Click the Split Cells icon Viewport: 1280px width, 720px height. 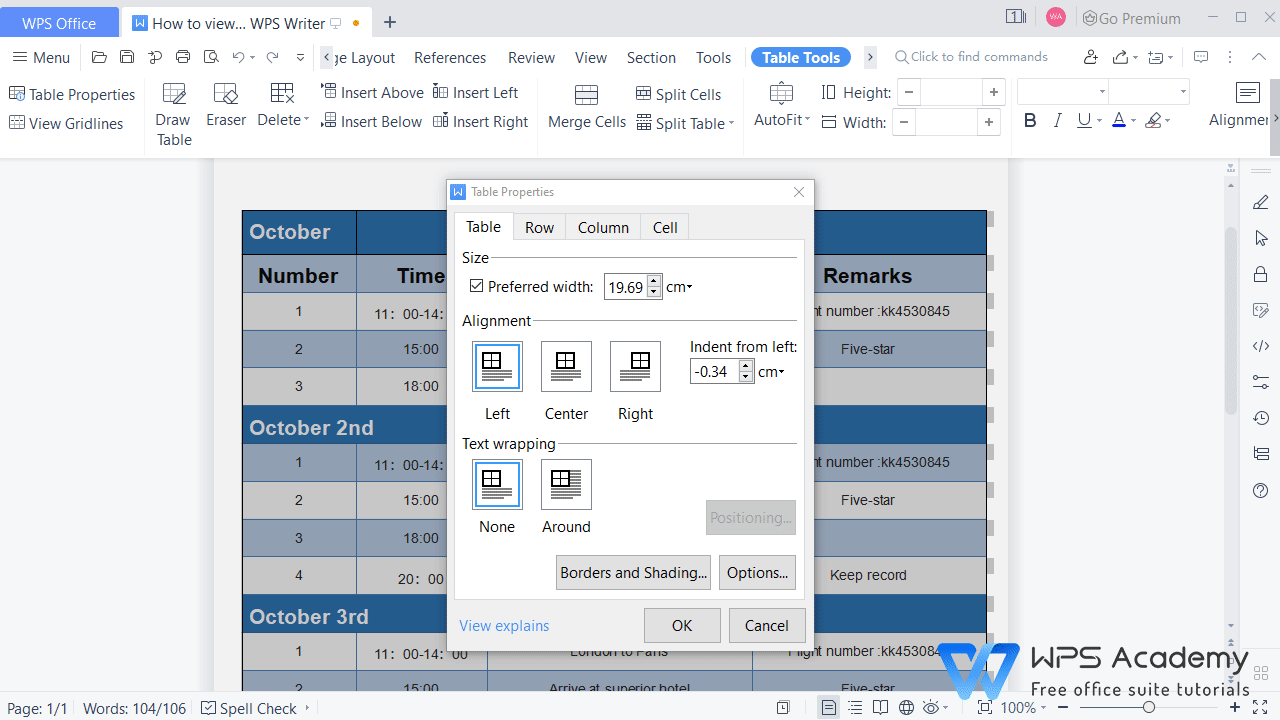point(679,94)
